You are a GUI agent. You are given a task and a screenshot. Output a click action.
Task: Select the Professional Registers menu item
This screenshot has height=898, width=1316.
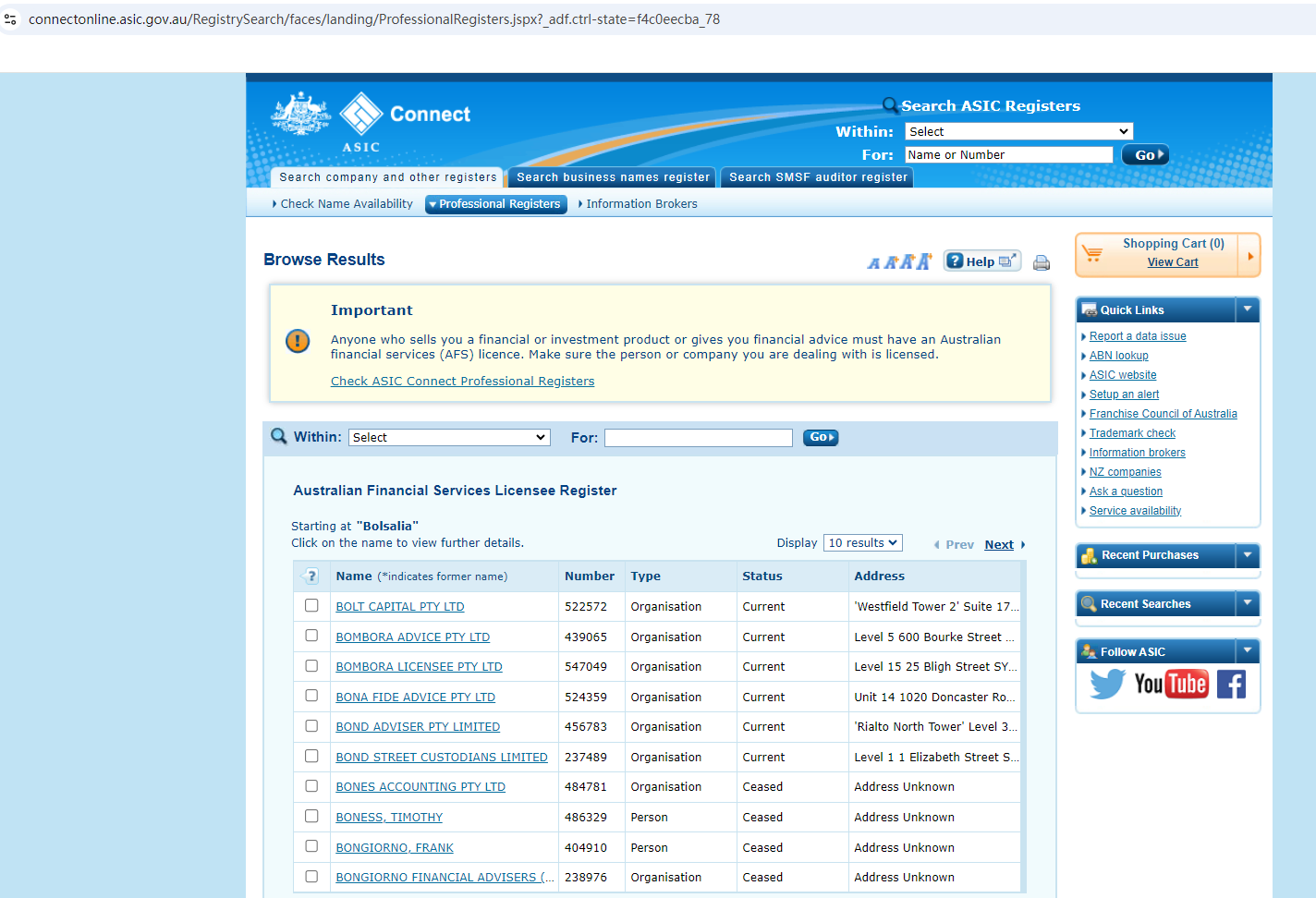pyautogui.click(x=495, y=204)
